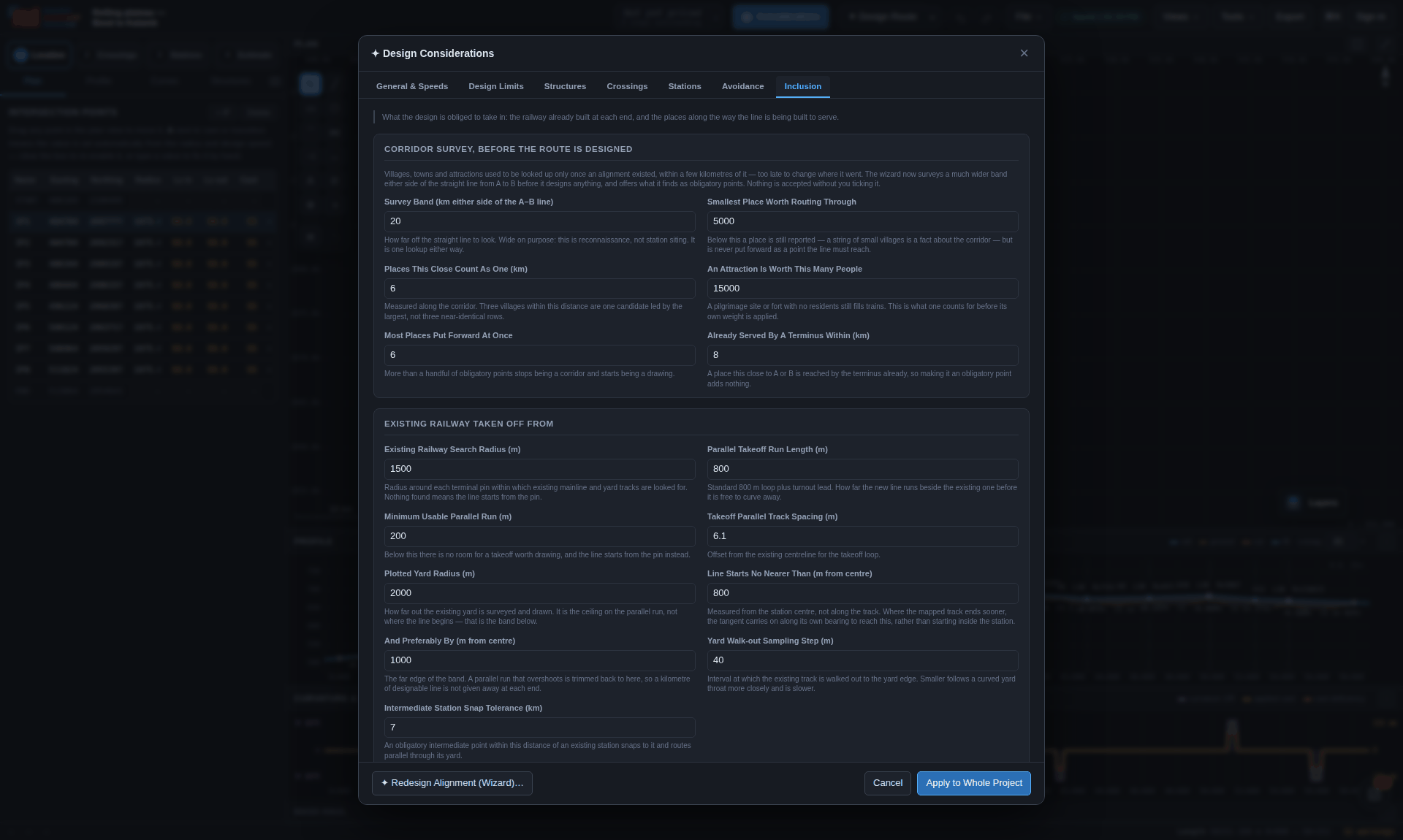
Task: Click the And Preferably By input field
Action: tap(539, 660)
